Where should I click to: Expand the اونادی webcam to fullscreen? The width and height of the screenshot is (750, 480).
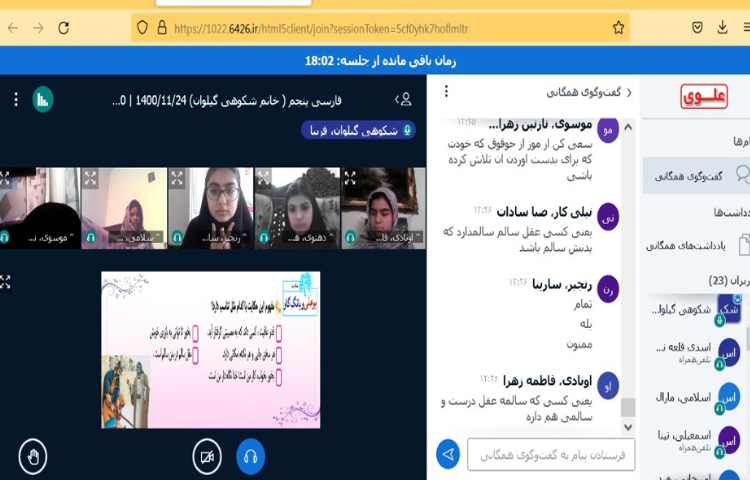click(x=350, y=178)
